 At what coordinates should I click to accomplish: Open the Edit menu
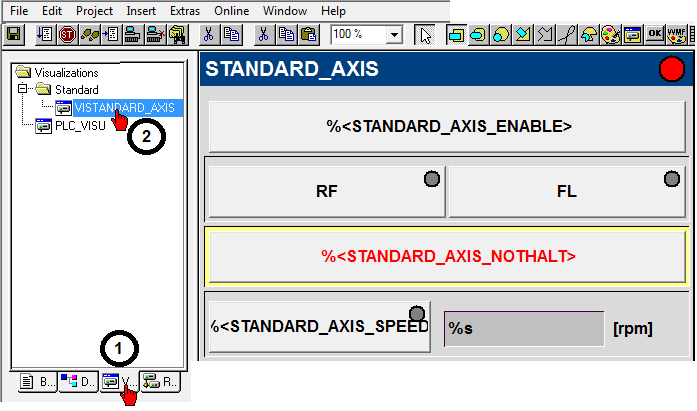(x=52, y=11)
